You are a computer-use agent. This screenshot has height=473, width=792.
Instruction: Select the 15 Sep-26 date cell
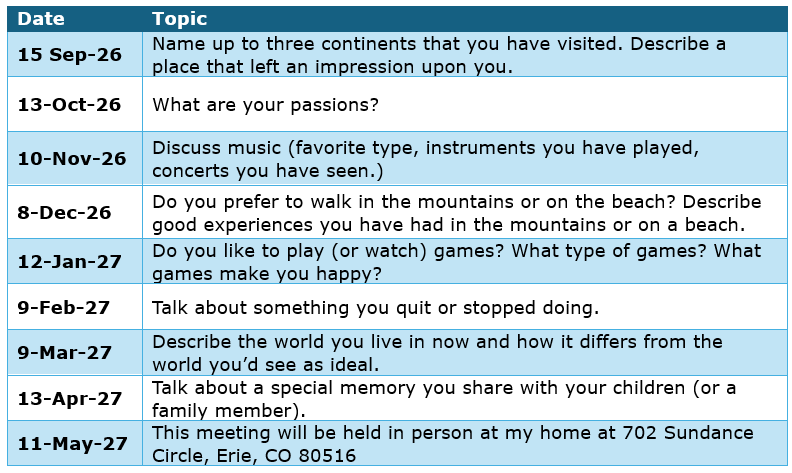(75, 55)
